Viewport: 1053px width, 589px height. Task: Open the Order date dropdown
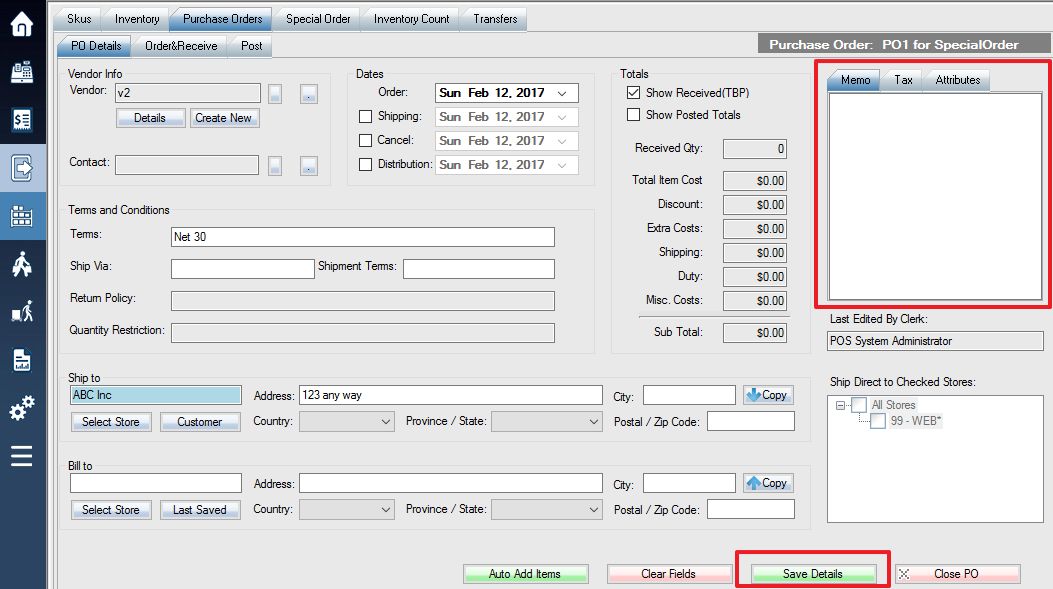click(x=562, y=93)
